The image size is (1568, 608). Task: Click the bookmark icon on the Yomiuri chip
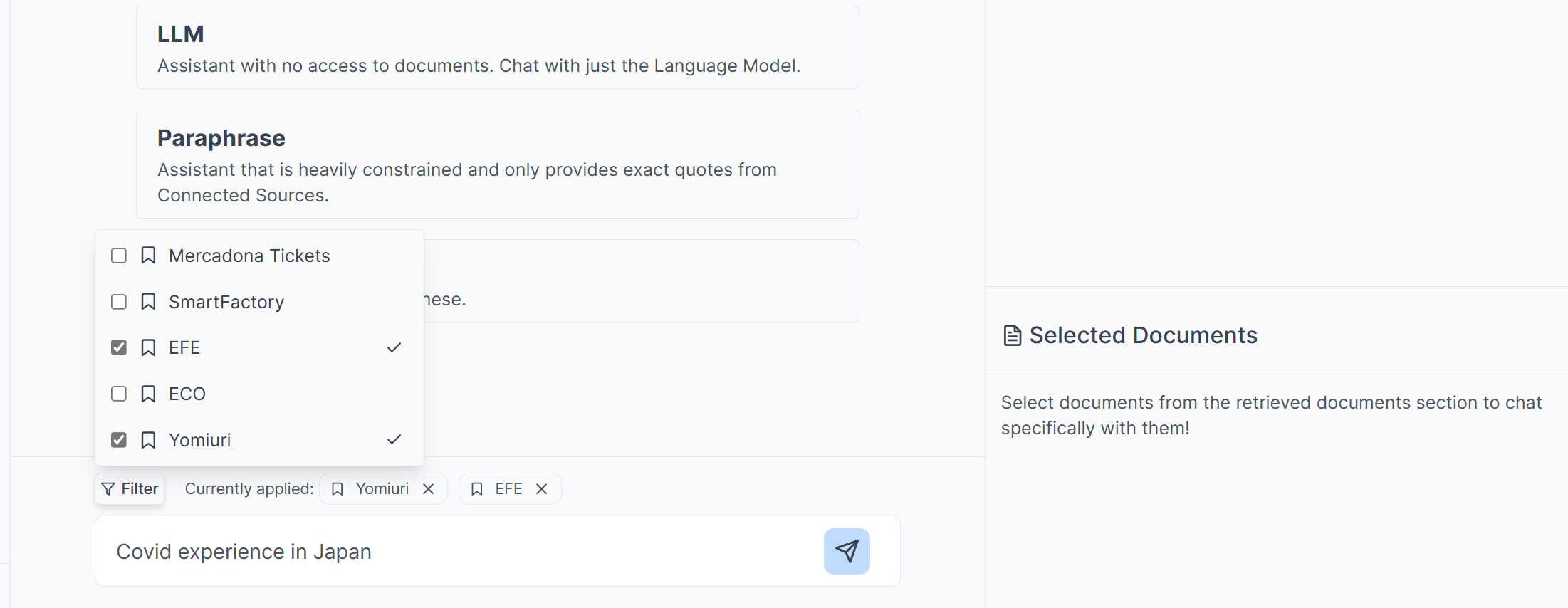tap(338, 488)
